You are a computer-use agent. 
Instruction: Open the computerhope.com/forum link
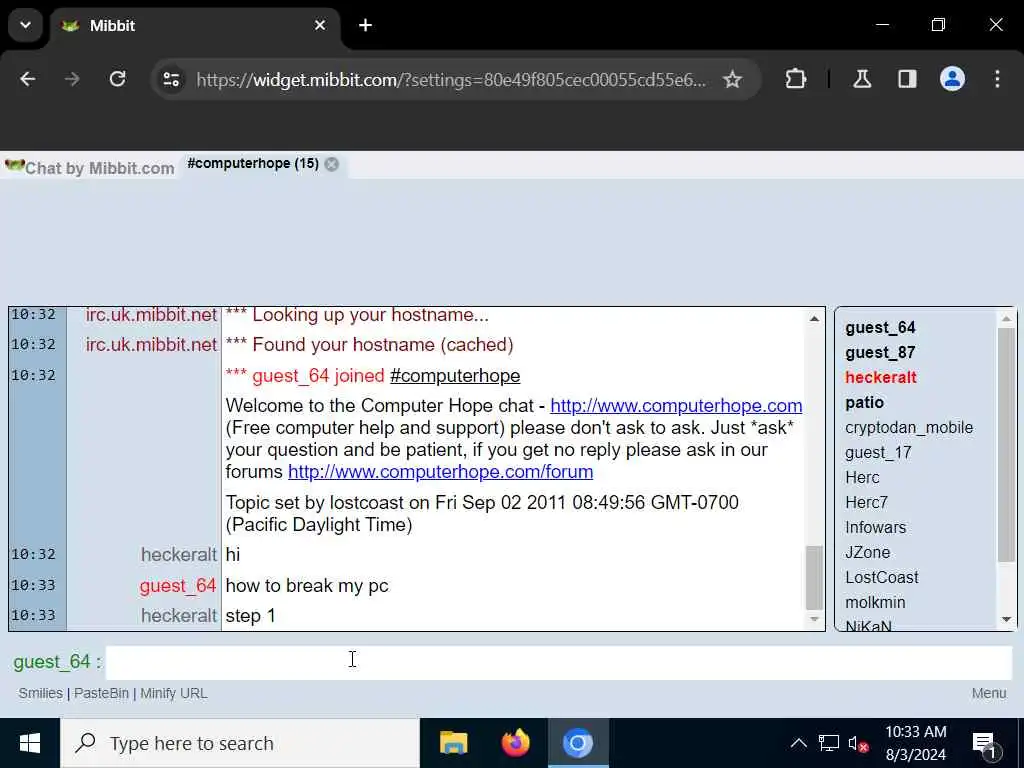click(441, 472)
